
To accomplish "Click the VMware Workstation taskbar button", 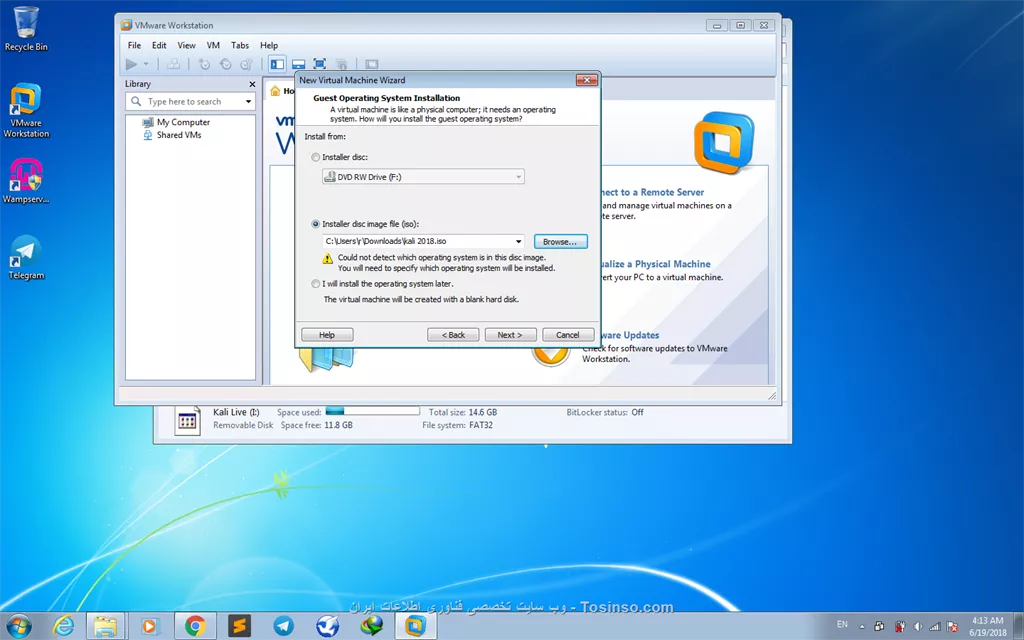I will [x=416, y=626].
